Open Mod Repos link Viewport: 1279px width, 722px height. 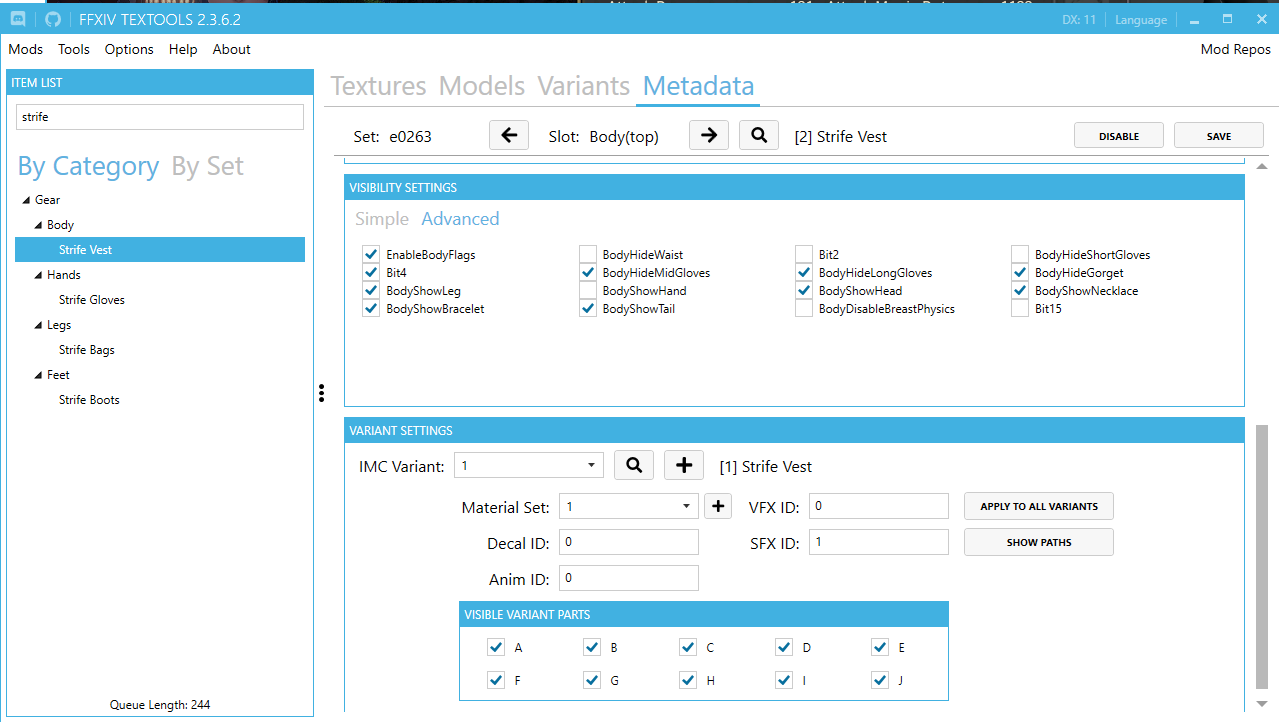1236,49
